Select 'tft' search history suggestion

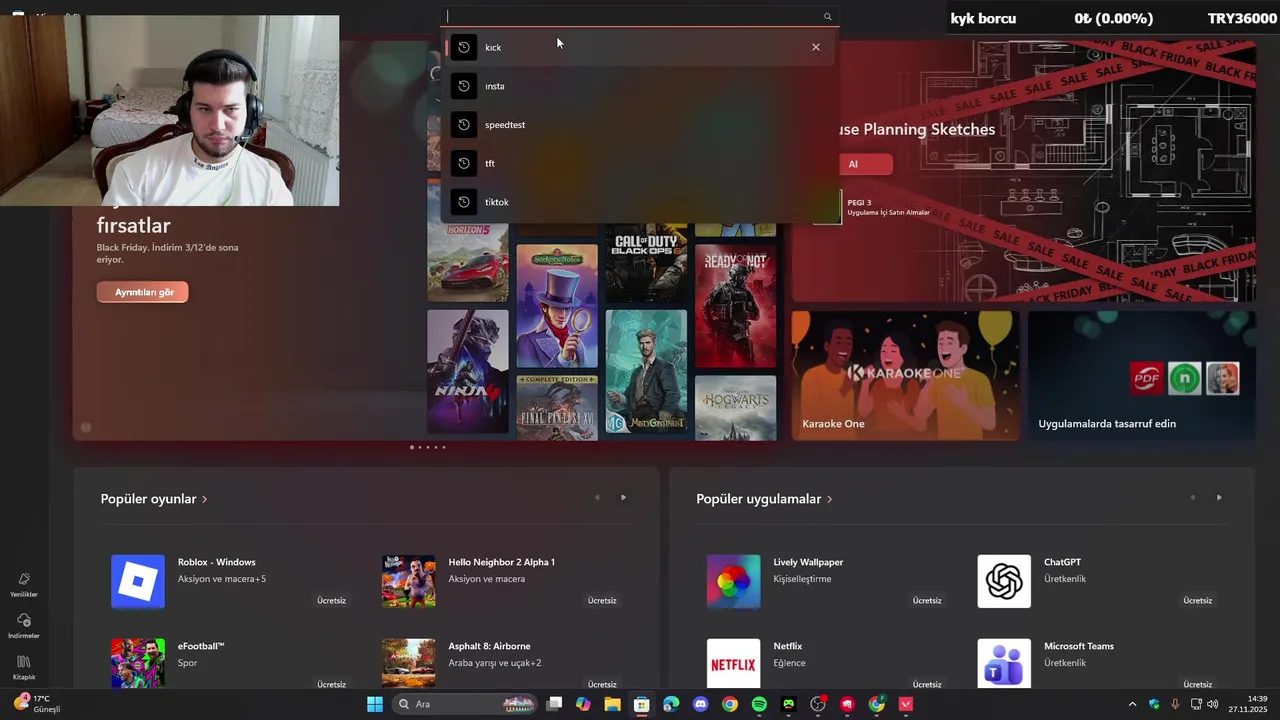638,163
